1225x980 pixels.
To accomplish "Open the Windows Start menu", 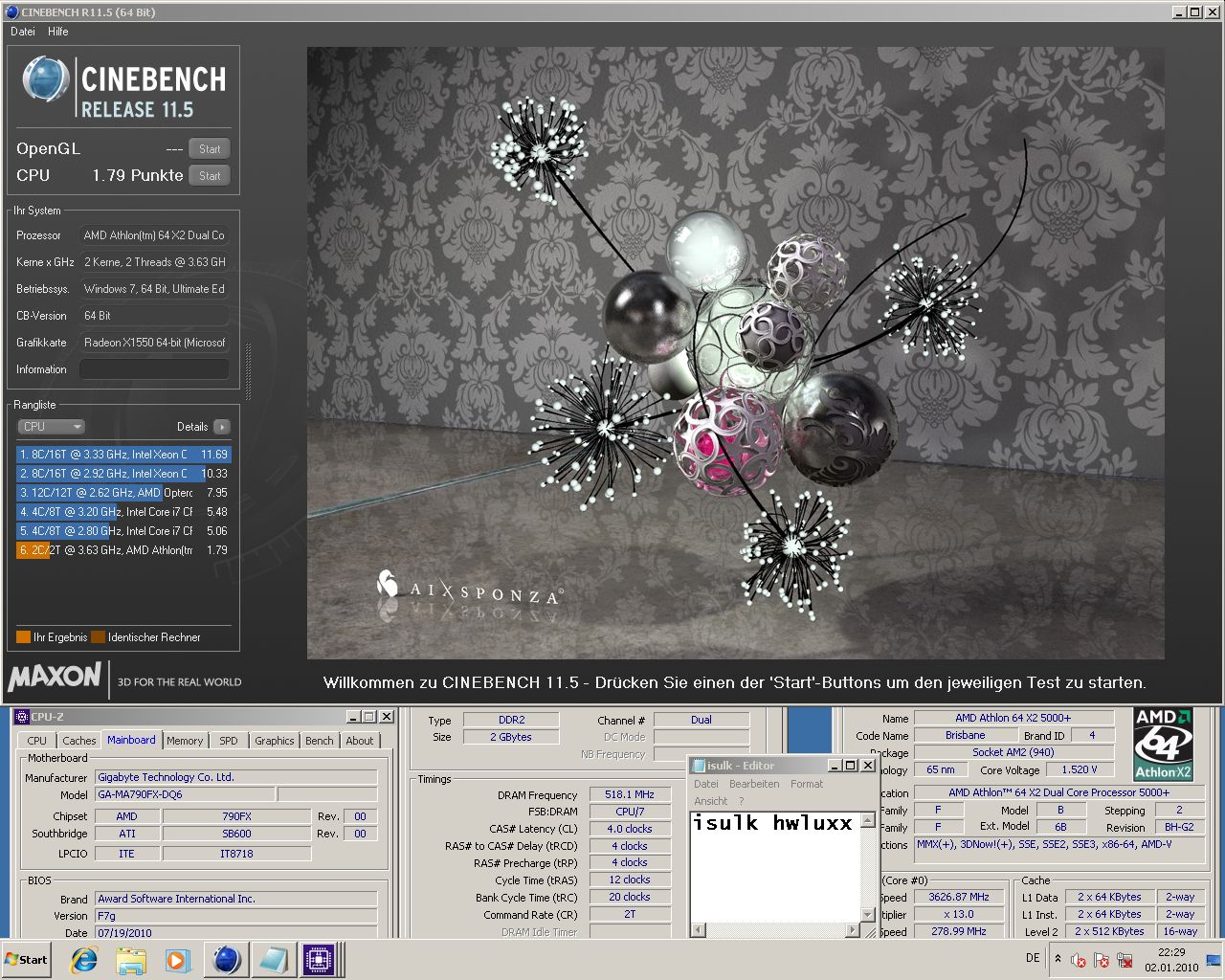I will pyautogui.click(x=26, y=960).
